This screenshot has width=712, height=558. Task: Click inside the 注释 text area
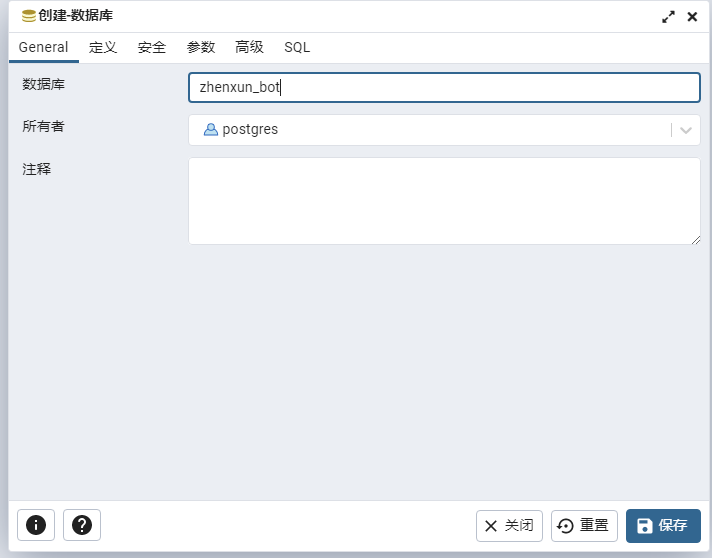(x=444, y=201)
